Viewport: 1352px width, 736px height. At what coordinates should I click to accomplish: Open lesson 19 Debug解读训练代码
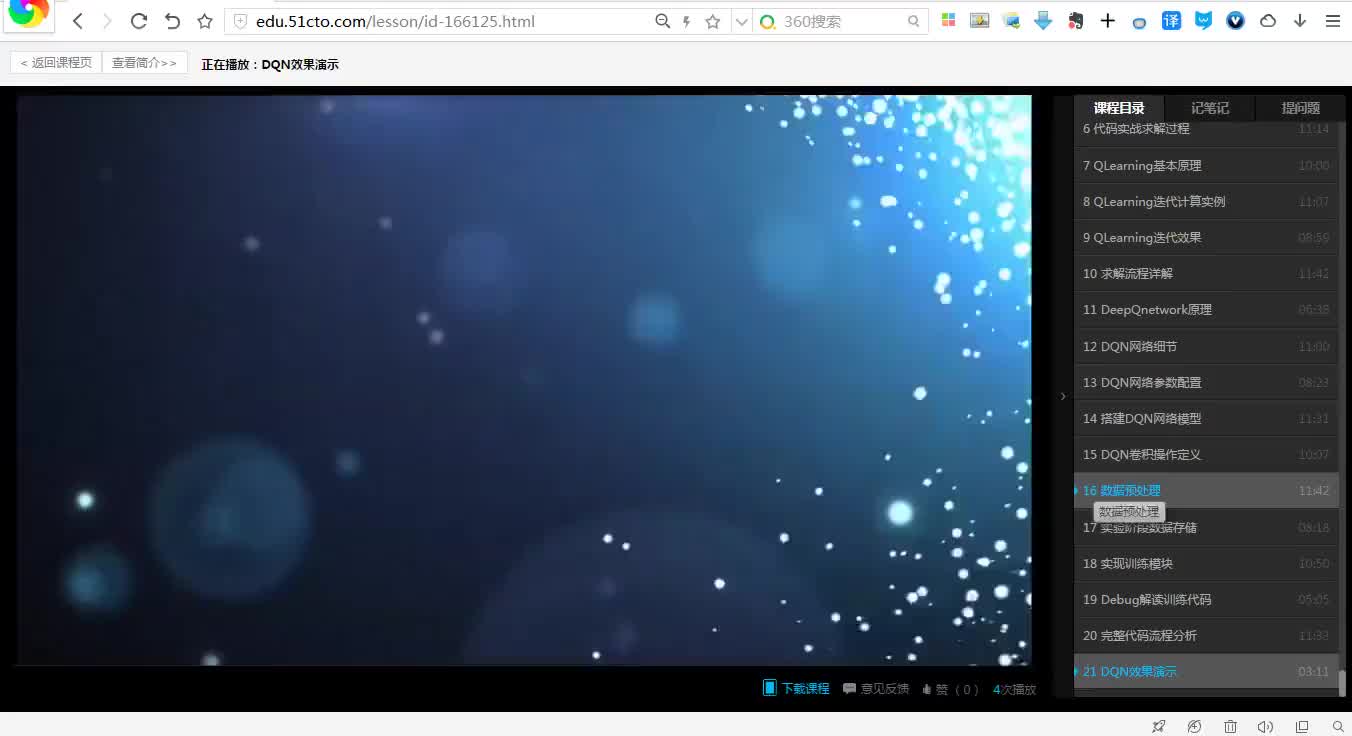[1206, 599]
